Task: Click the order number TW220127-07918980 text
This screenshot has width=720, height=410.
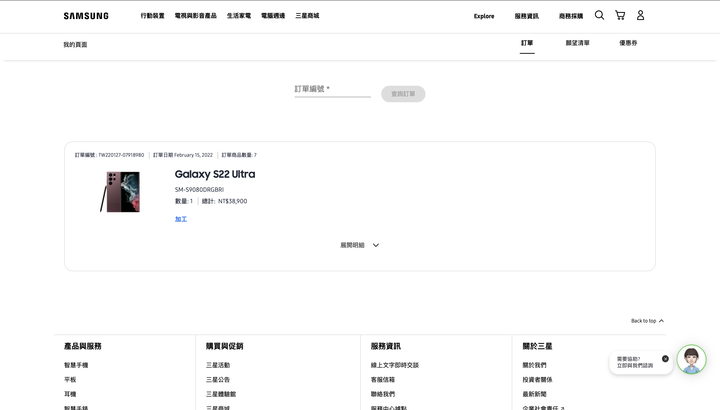Action: coord(121,155)
